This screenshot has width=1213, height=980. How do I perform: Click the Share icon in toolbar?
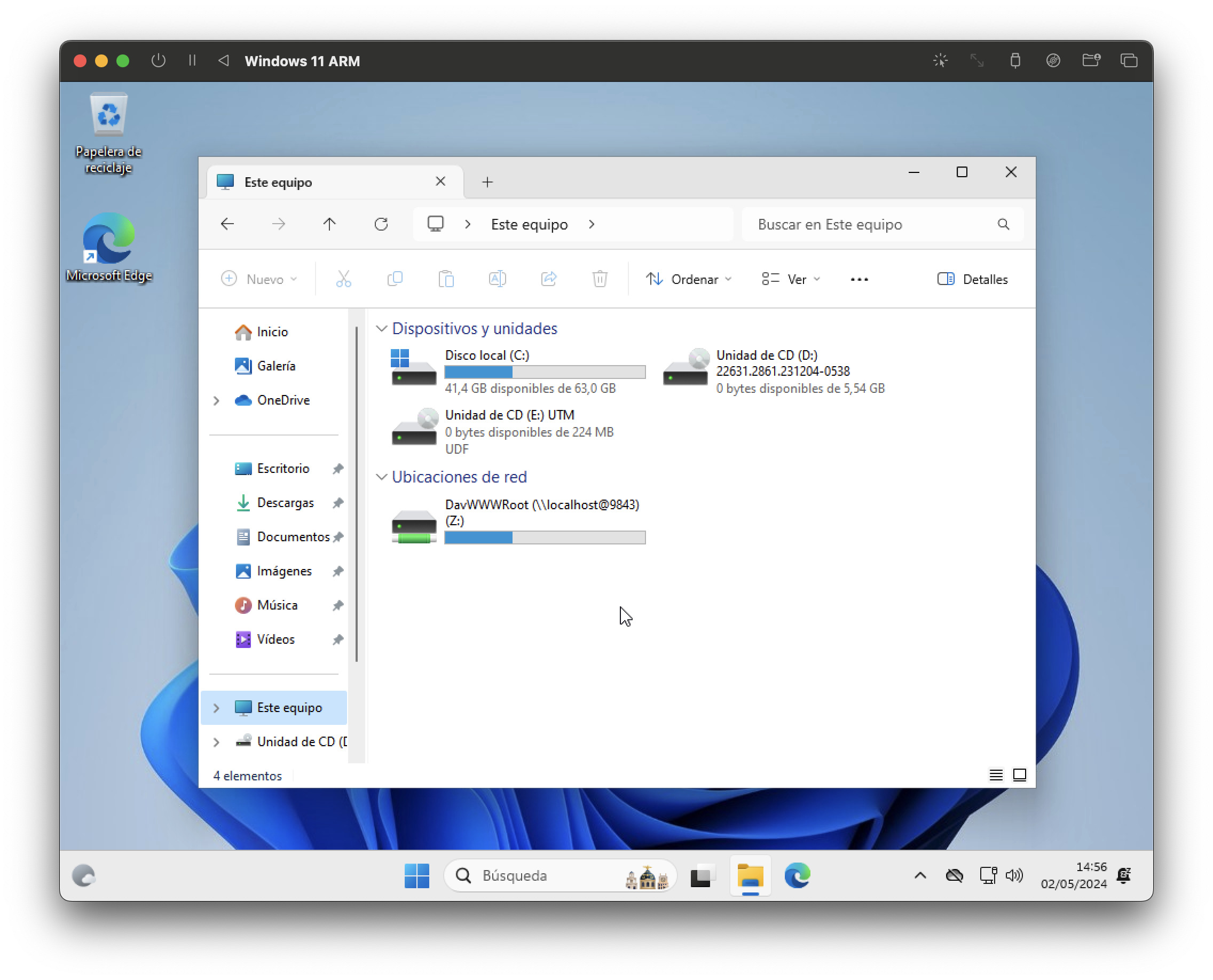pos(548,279)
